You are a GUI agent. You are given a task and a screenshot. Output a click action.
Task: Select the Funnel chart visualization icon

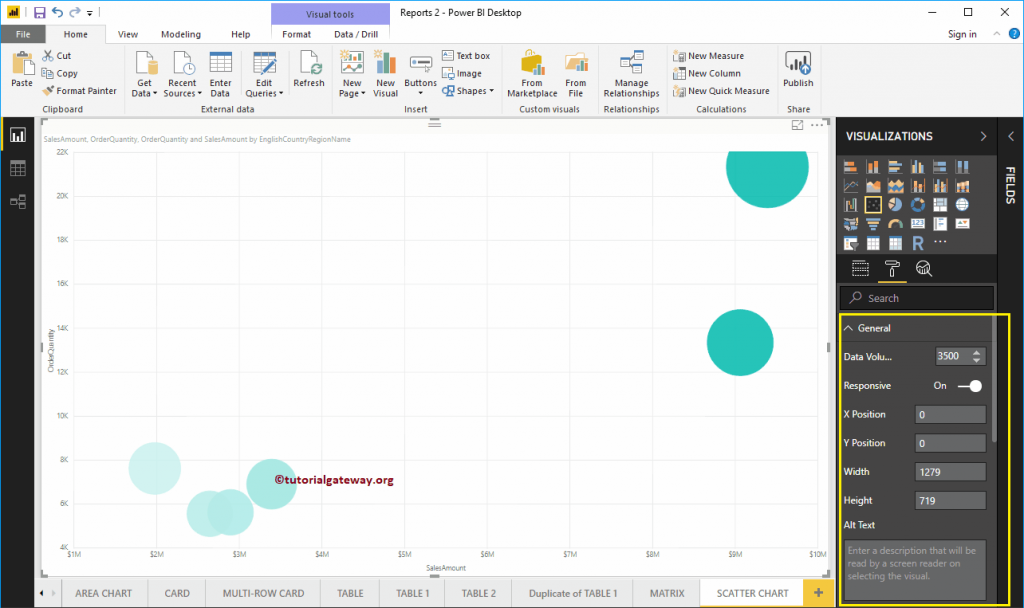click(873, 222)
